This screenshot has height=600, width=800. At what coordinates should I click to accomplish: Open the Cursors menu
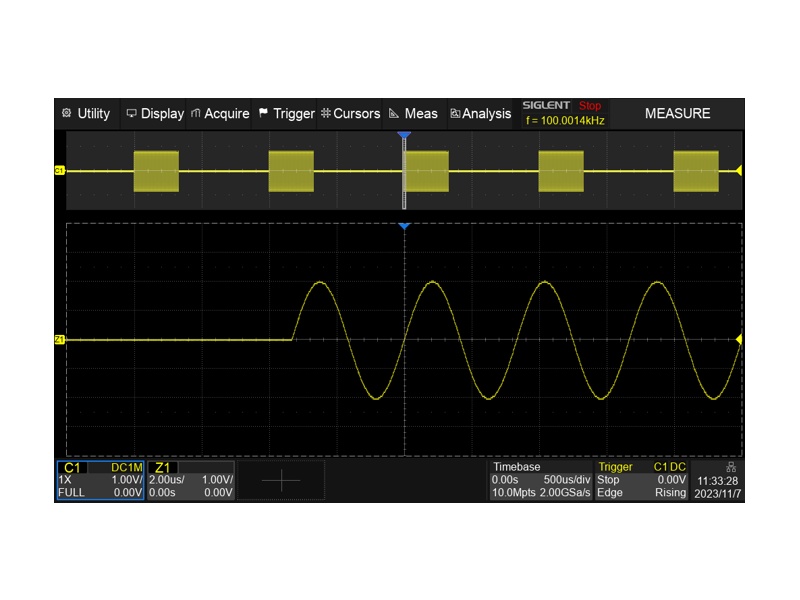pyautogui.click(x=349, y=114)
